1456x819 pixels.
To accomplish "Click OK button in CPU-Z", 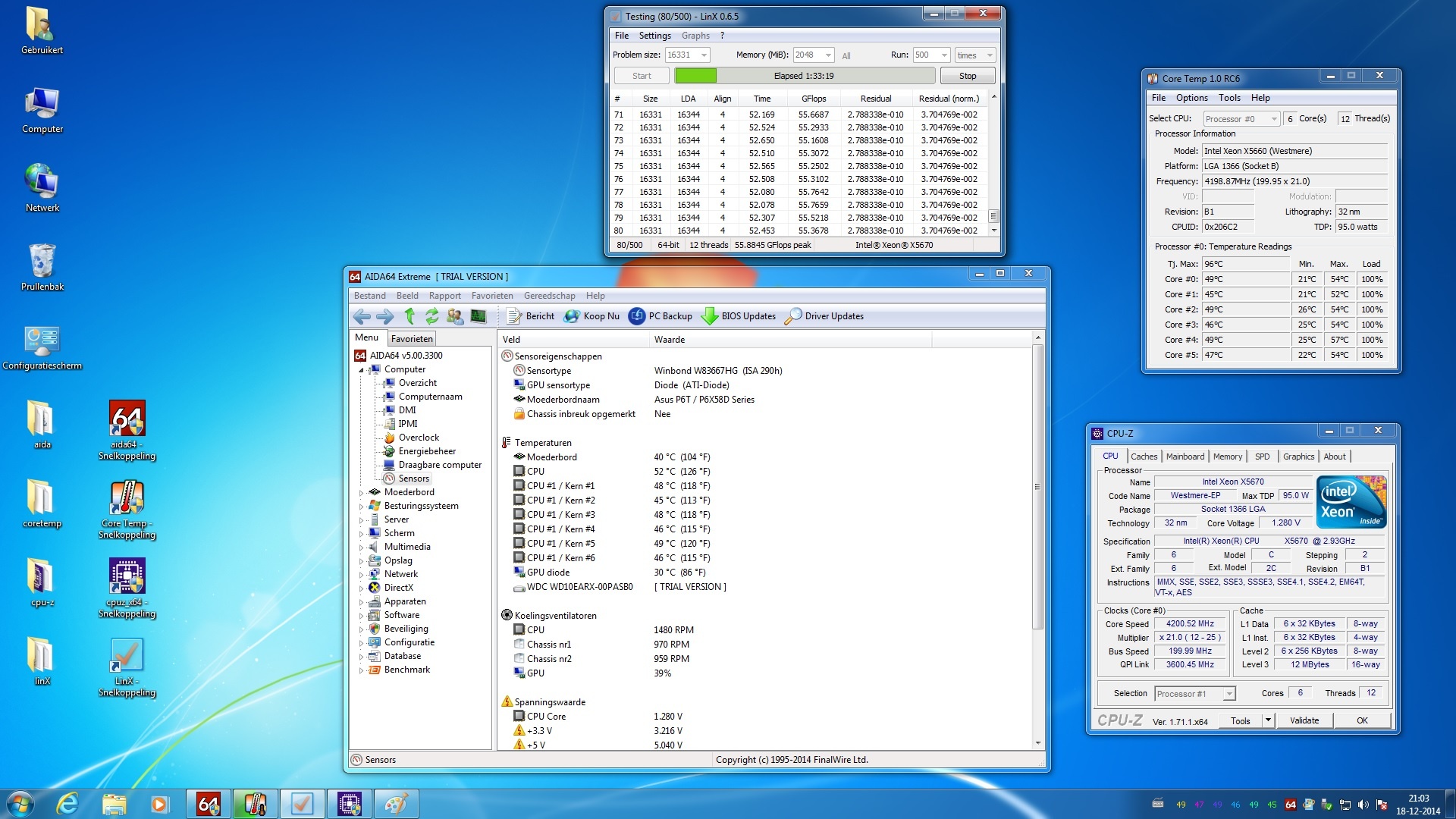I will pos(1362,720).
